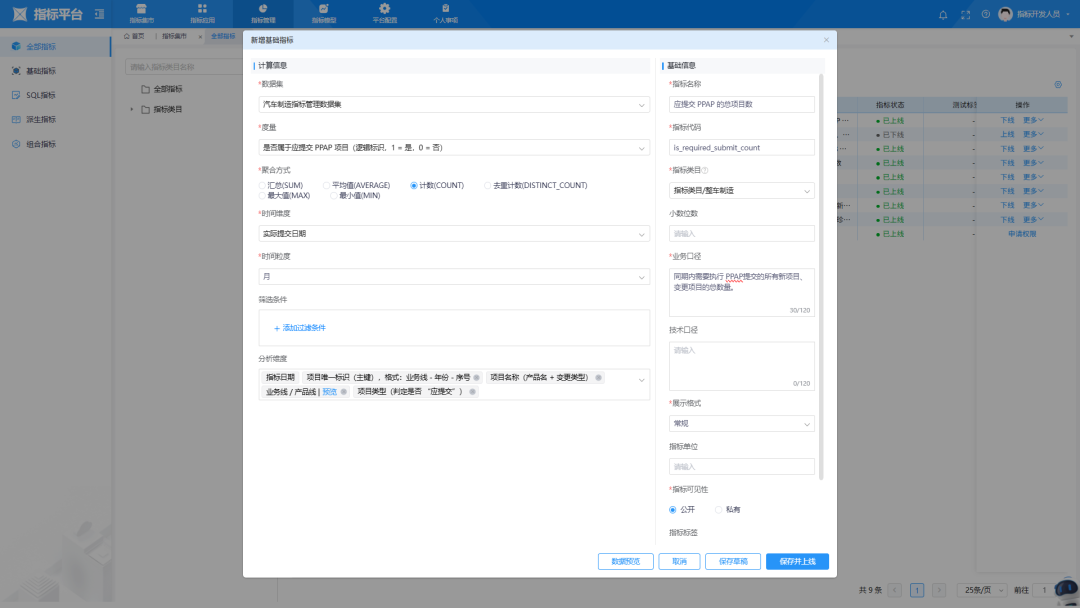Open the 展示格式 dropdown showing 常规
This screenshot has height=608, width=1080.
coord(741,424)
